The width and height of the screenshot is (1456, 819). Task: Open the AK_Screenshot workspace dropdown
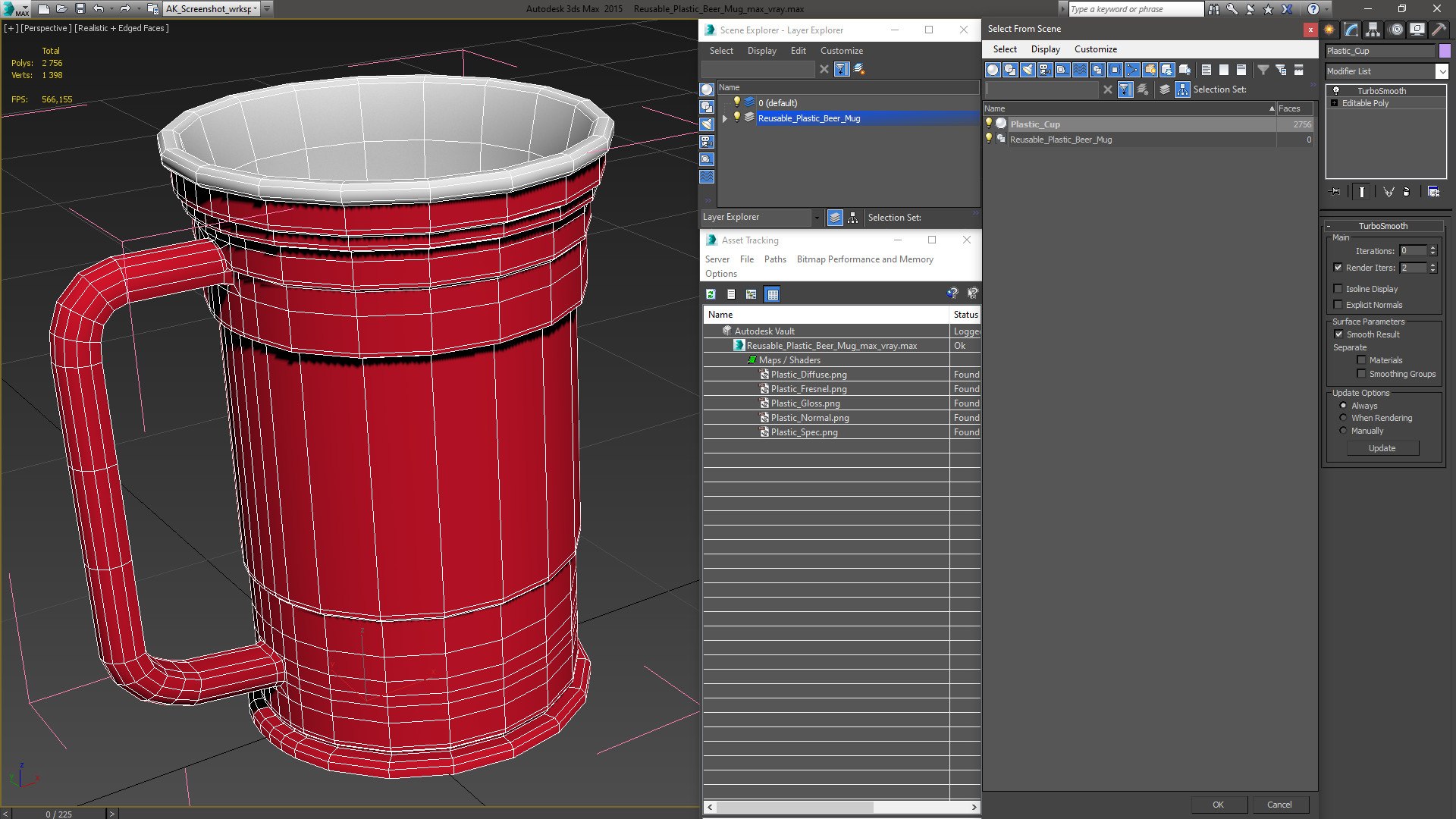pyautogui.click(x=255, y=9)
